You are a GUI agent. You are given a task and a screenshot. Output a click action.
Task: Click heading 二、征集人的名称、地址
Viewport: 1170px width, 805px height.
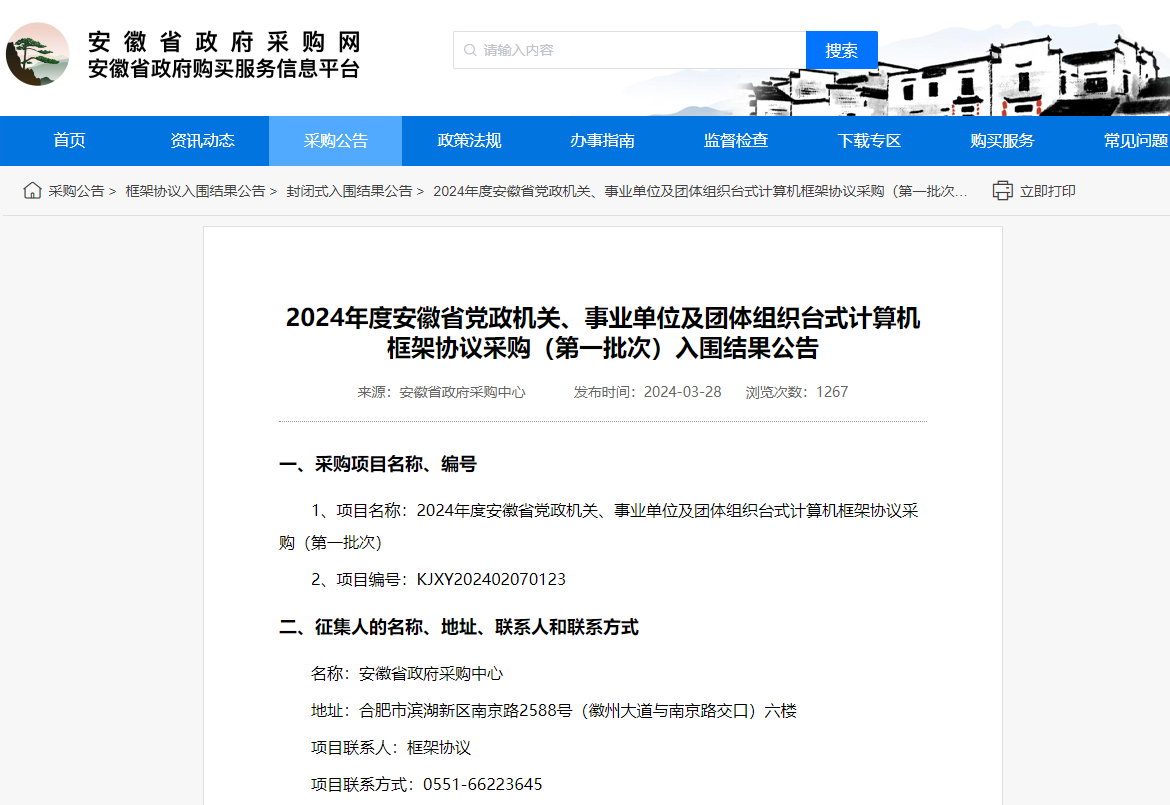click(459, 627)
